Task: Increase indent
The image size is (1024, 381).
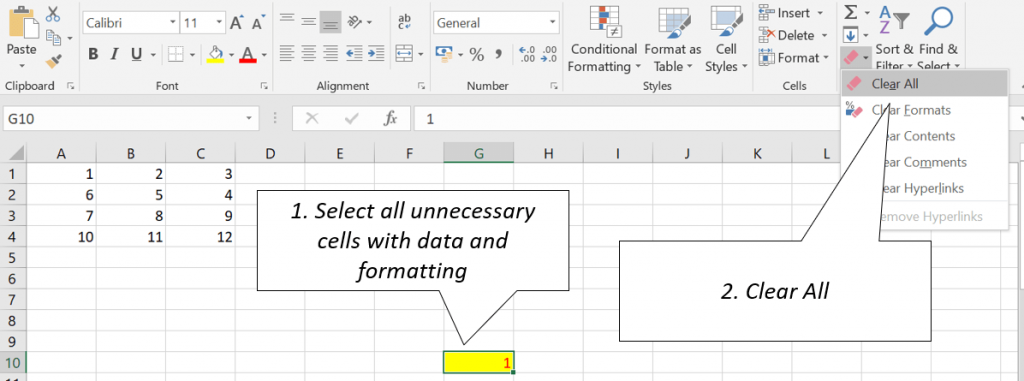Action: tap(376, 53)
